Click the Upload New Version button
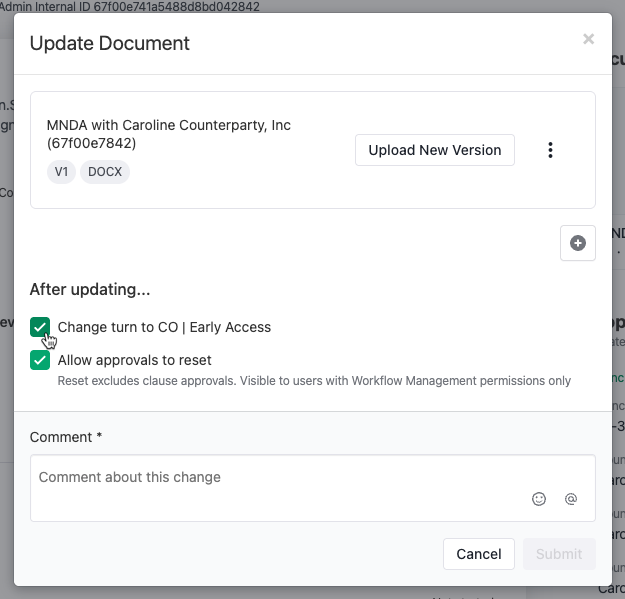 [434, 150]
